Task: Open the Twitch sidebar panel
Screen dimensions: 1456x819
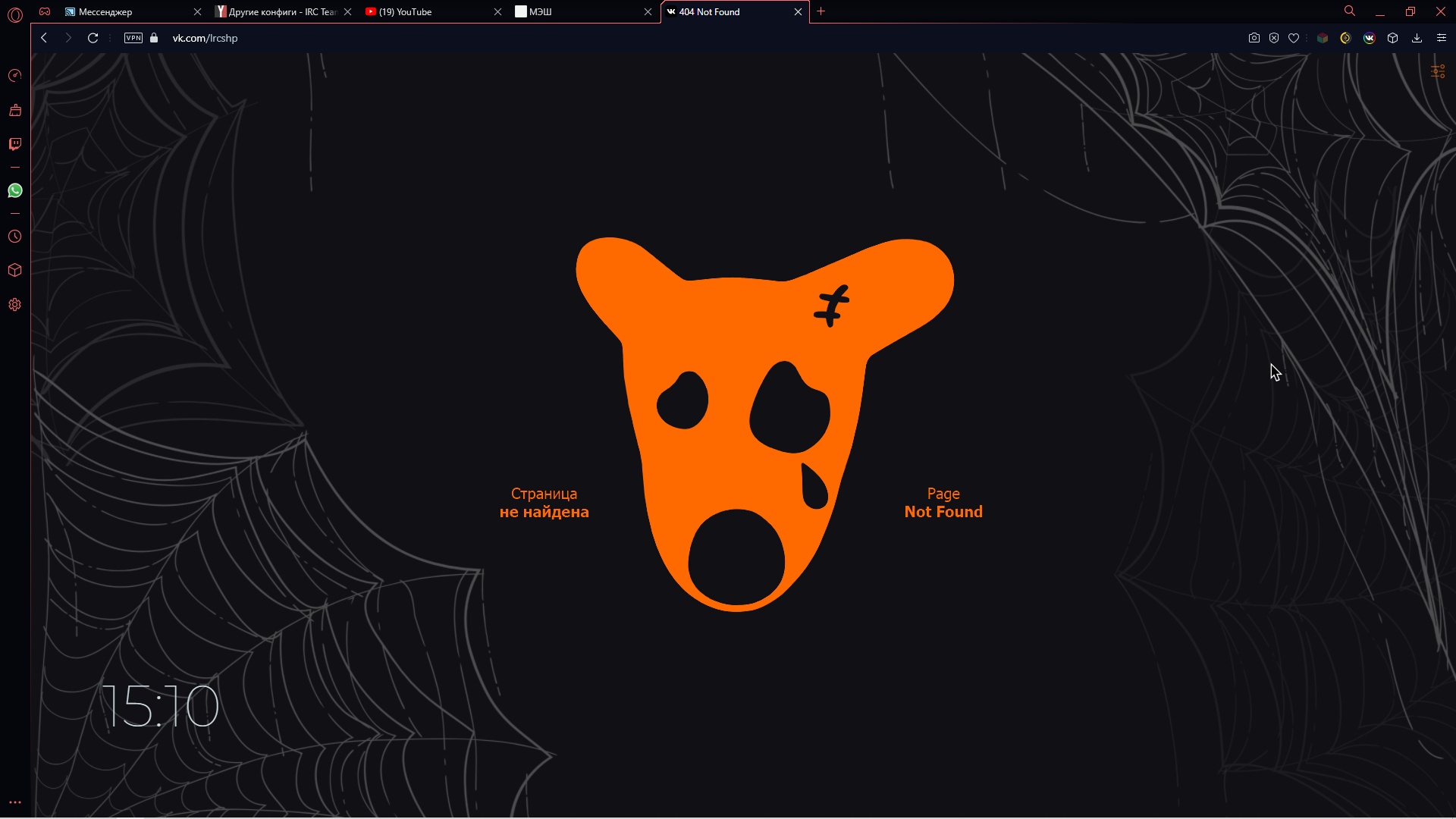Action: (14, 144)
